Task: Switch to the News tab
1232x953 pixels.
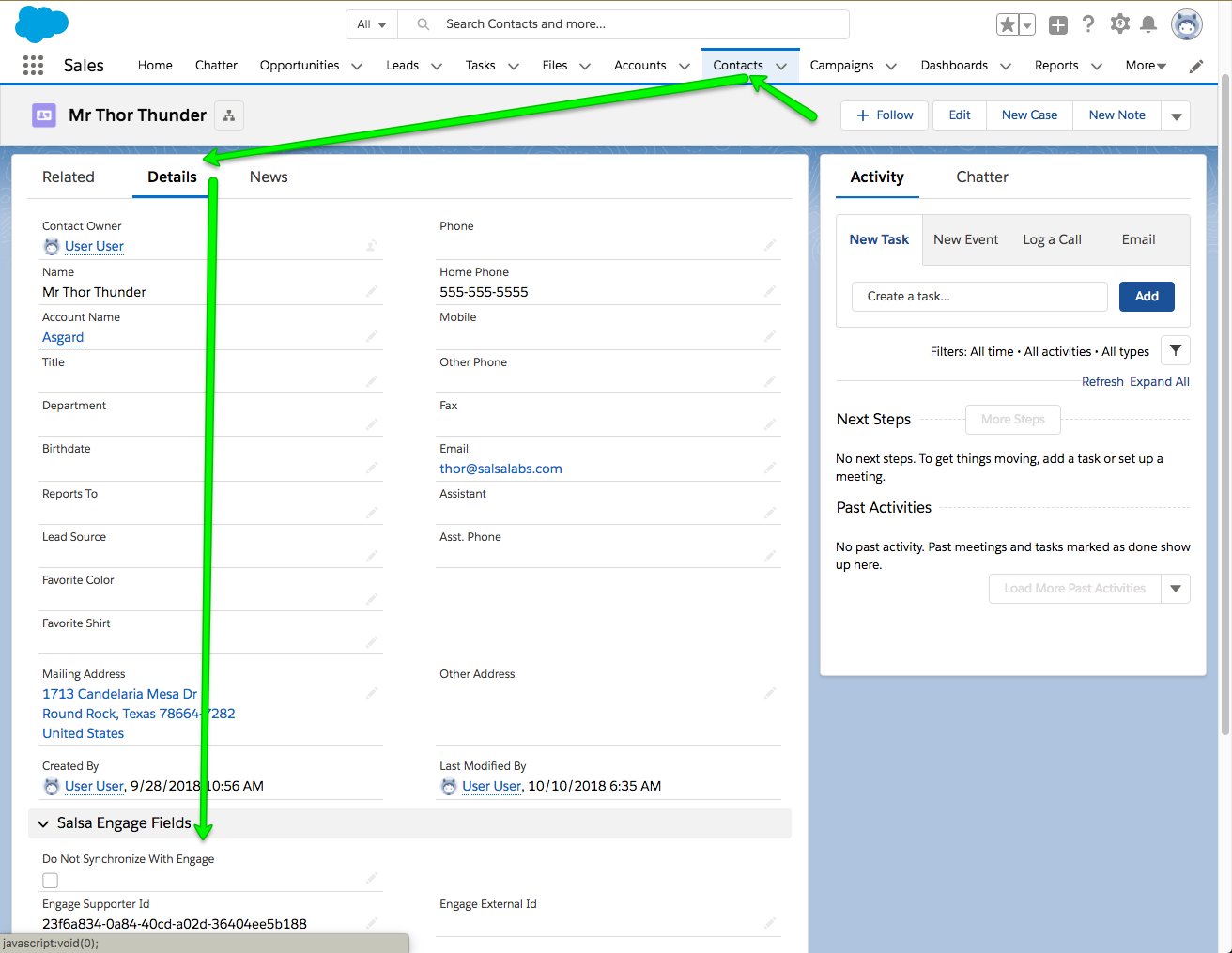Action: coord(269,177)
